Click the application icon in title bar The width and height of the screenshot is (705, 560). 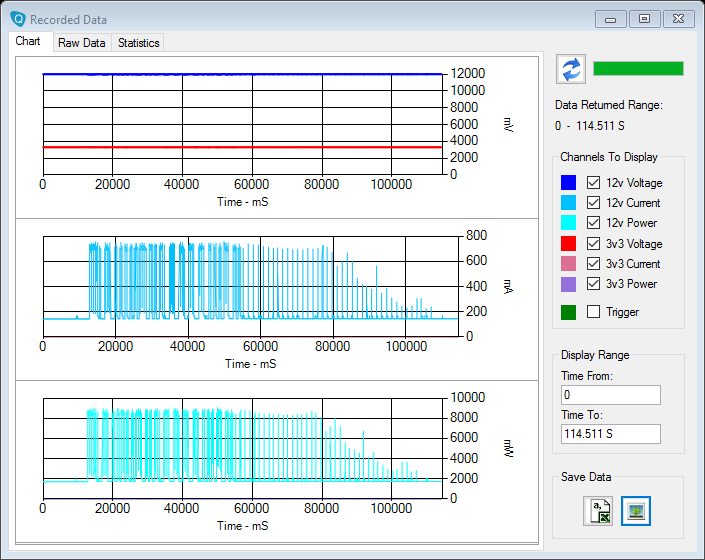click(x=17, y=19)
